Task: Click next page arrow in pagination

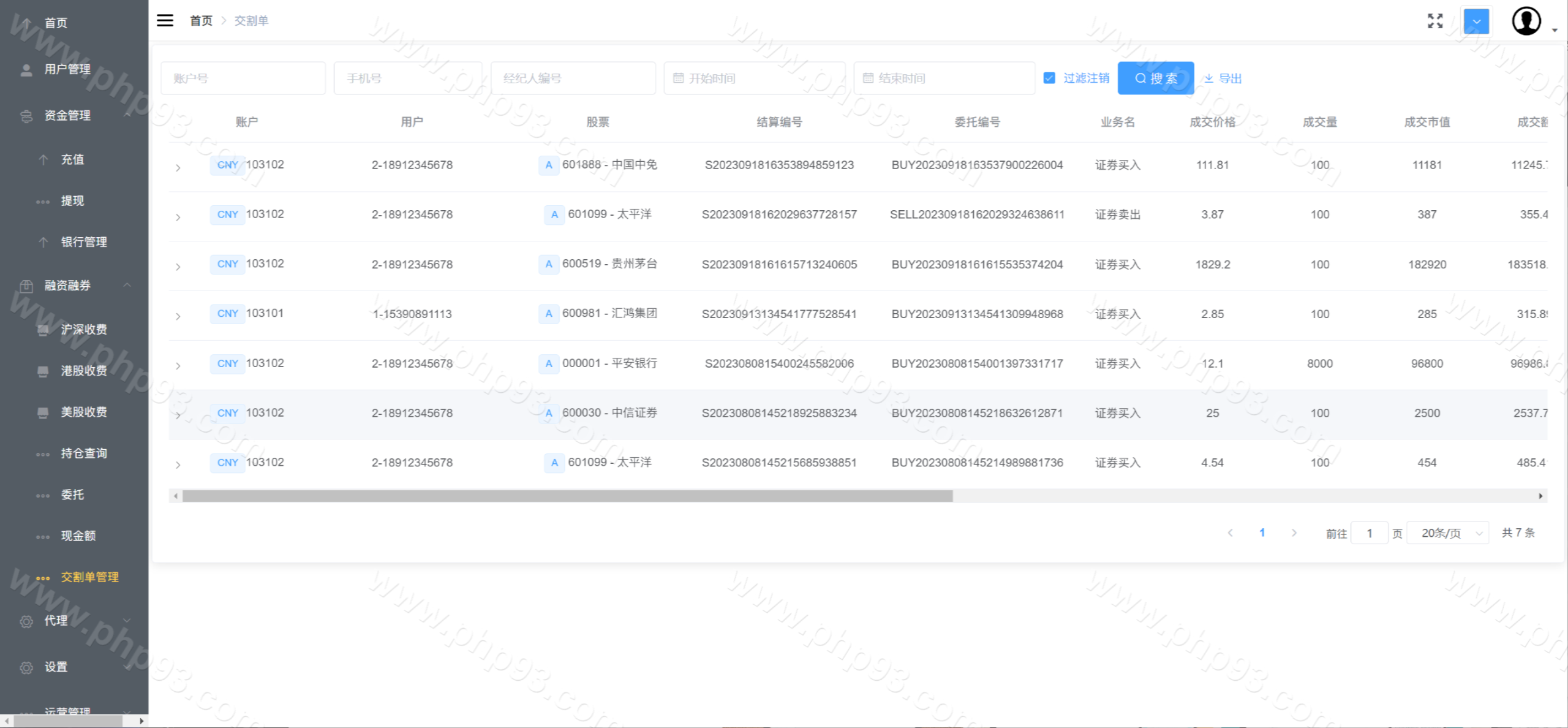Action: coord(1294,533)
